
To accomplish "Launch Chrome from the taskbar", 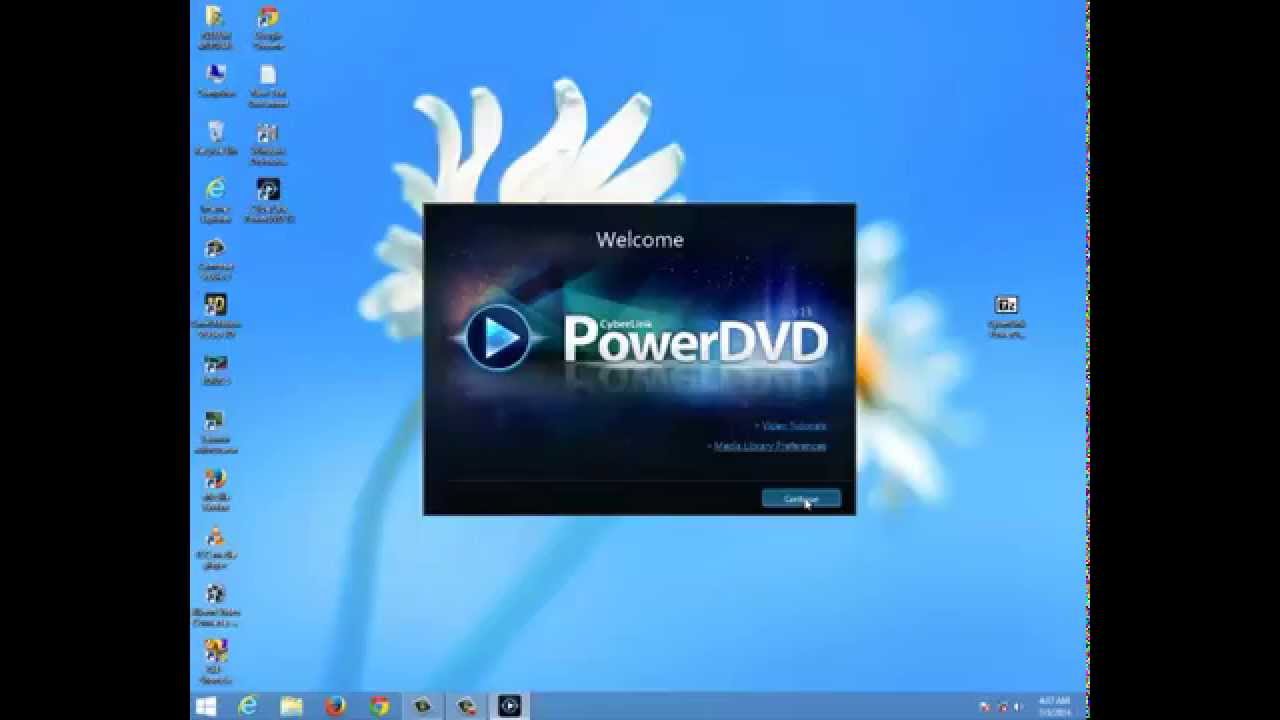I will click(379, 706).
